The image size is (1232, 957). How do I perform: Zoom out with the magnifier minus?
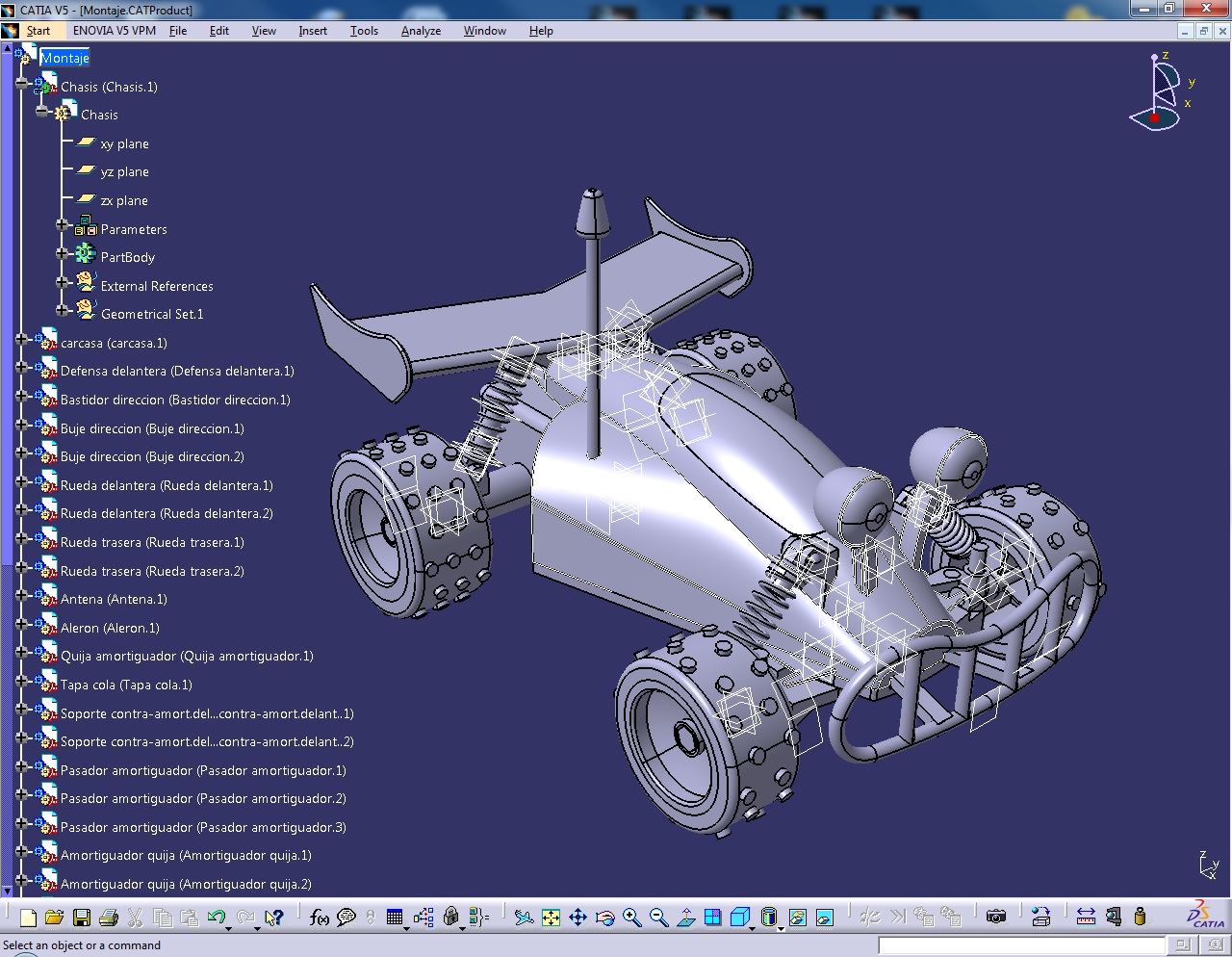pos(658,918)
